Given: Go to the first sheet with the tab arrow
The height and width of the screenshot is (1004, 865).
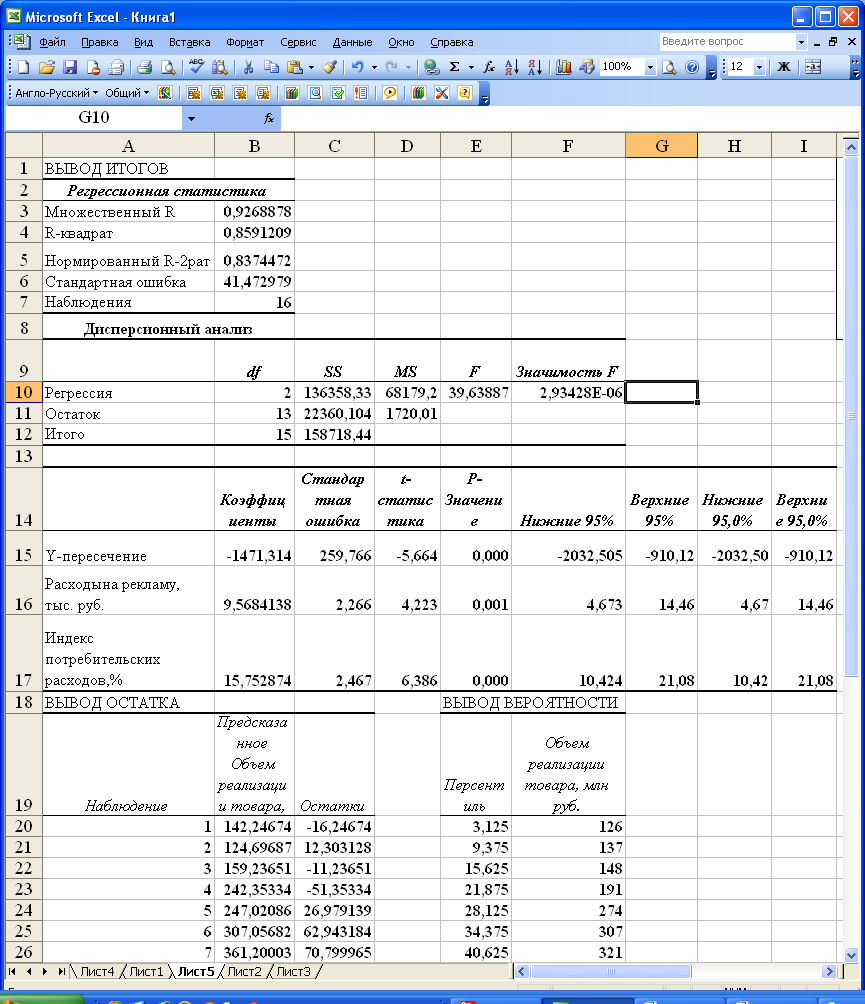Looking at the screenshot, I should click(x=12, y=971).
